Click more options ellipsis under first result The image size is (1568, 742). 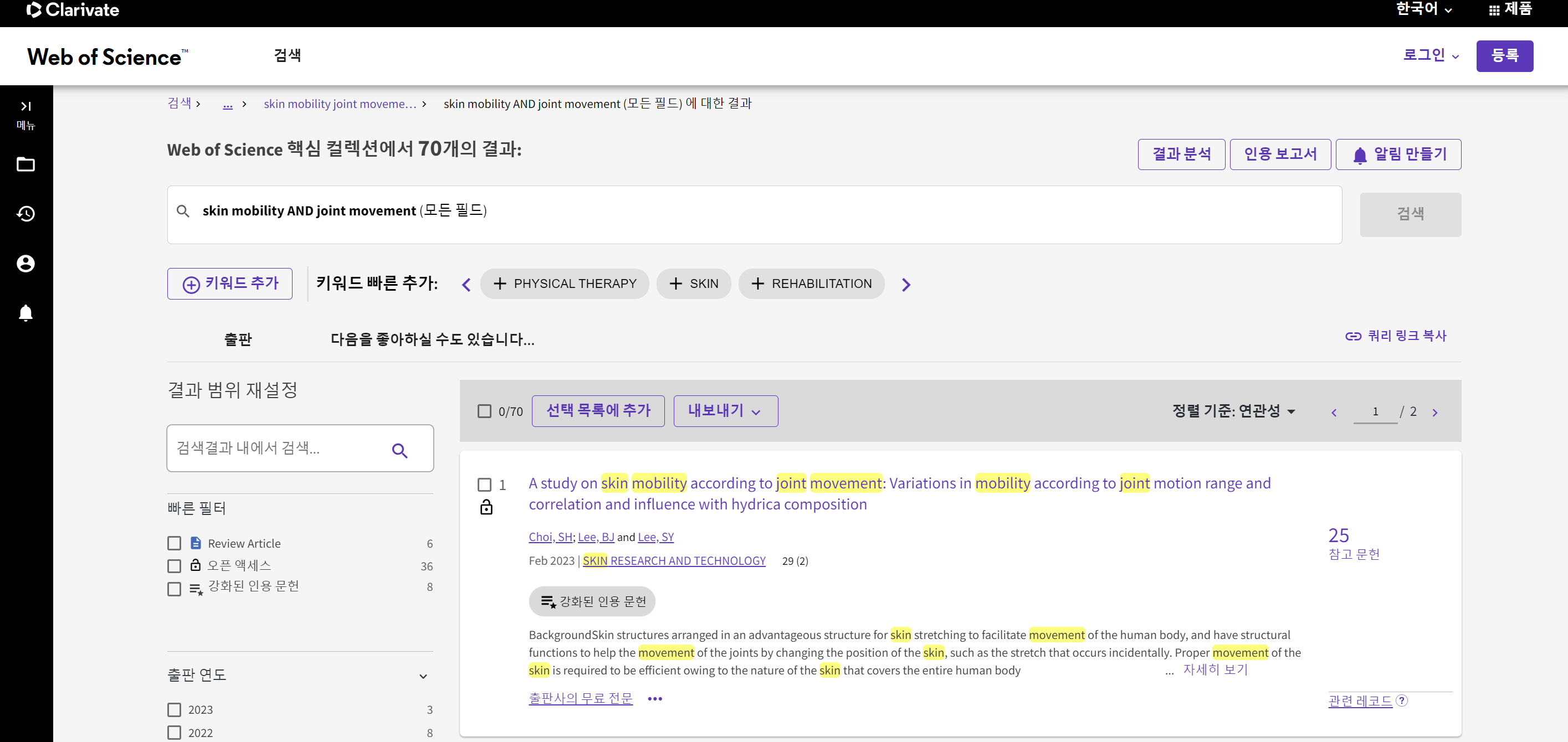pos(654,699)
